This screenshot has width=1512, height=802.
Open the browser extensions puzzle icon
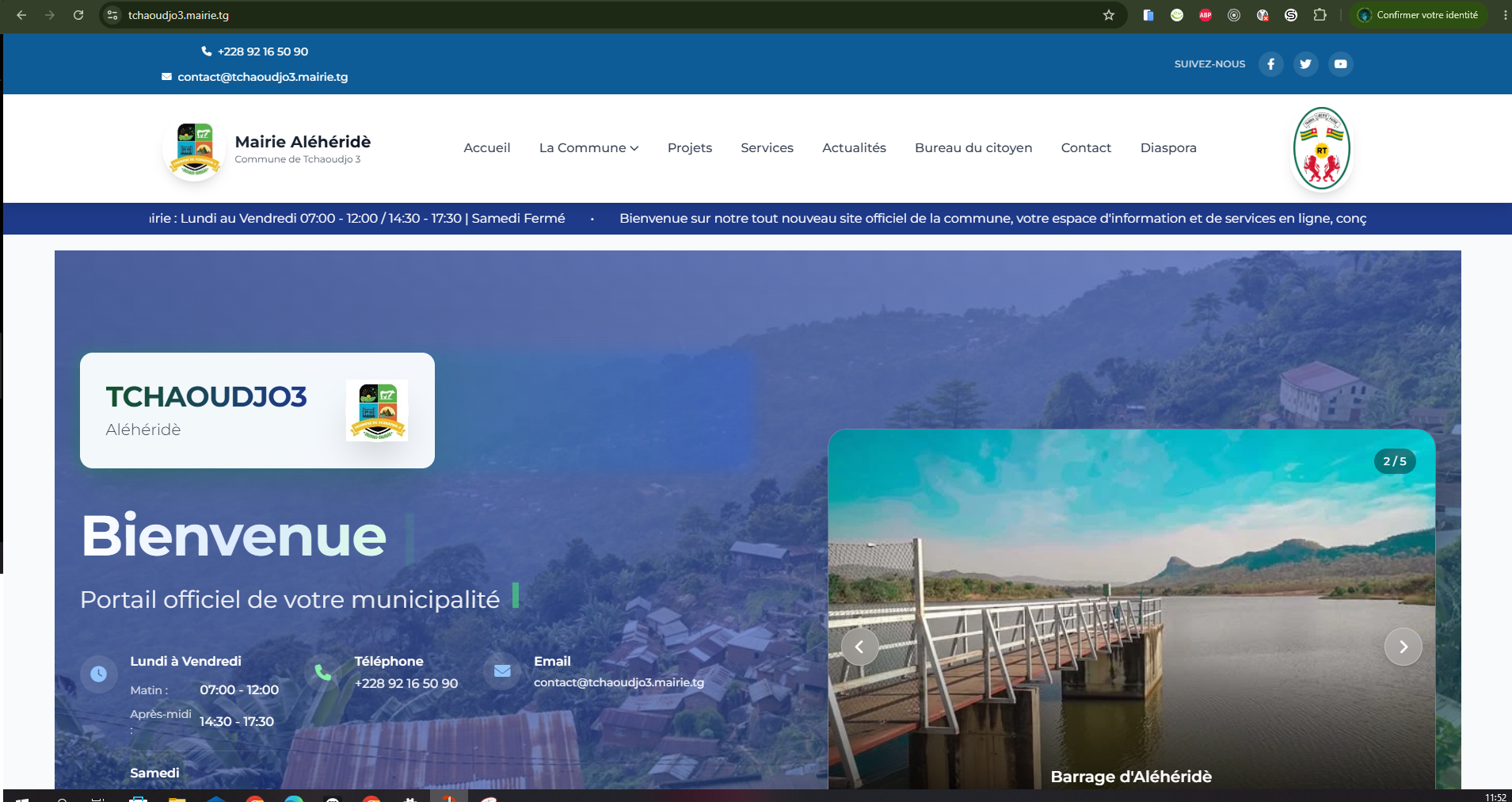(1320, 15)
